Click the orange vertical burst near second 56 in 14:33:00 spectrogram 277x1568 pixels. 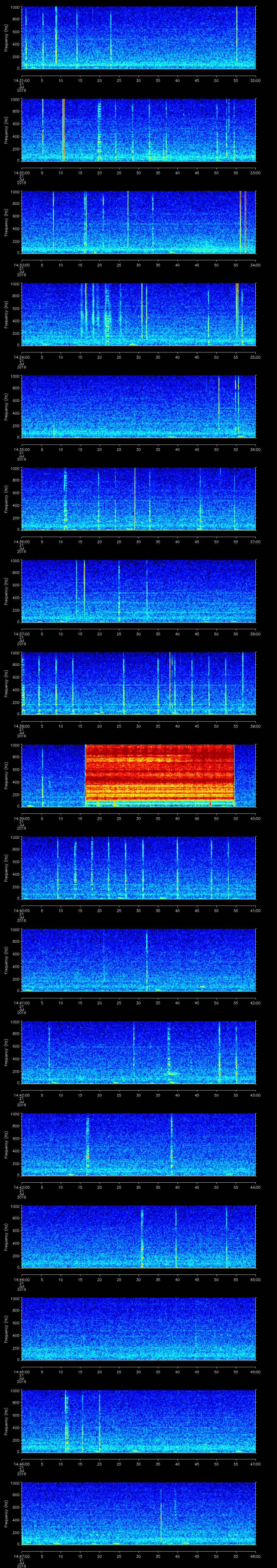[x=240, y=222]
